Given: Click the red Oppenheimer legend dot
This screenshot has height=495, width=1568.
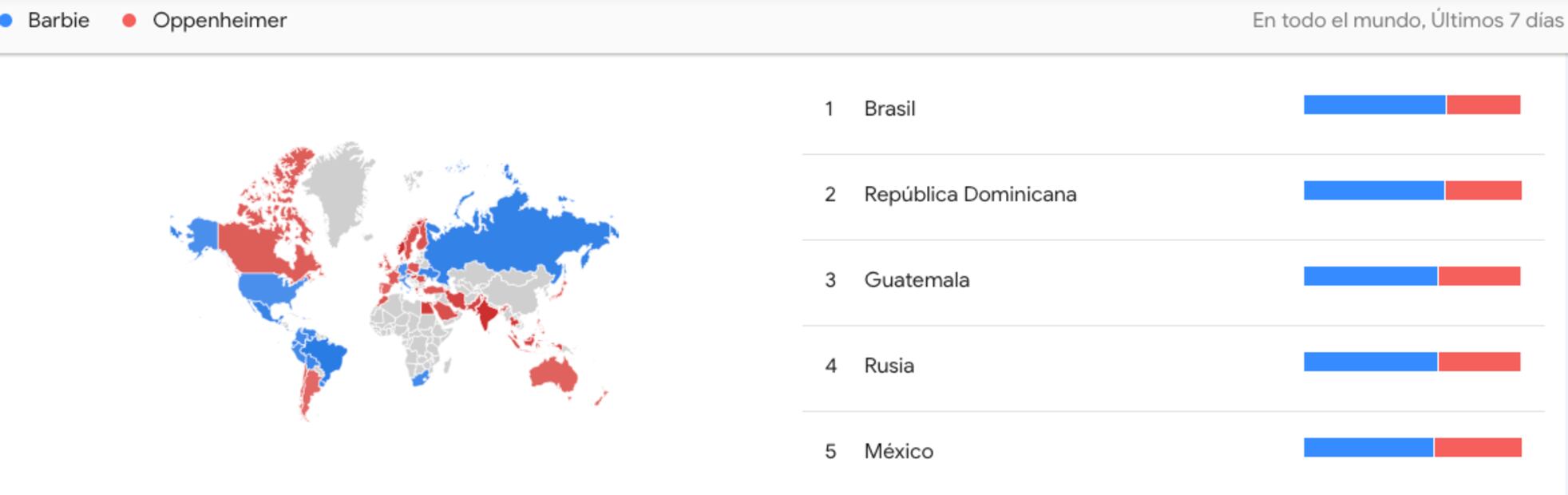Looking at the screenshot, I should point(129,21).
